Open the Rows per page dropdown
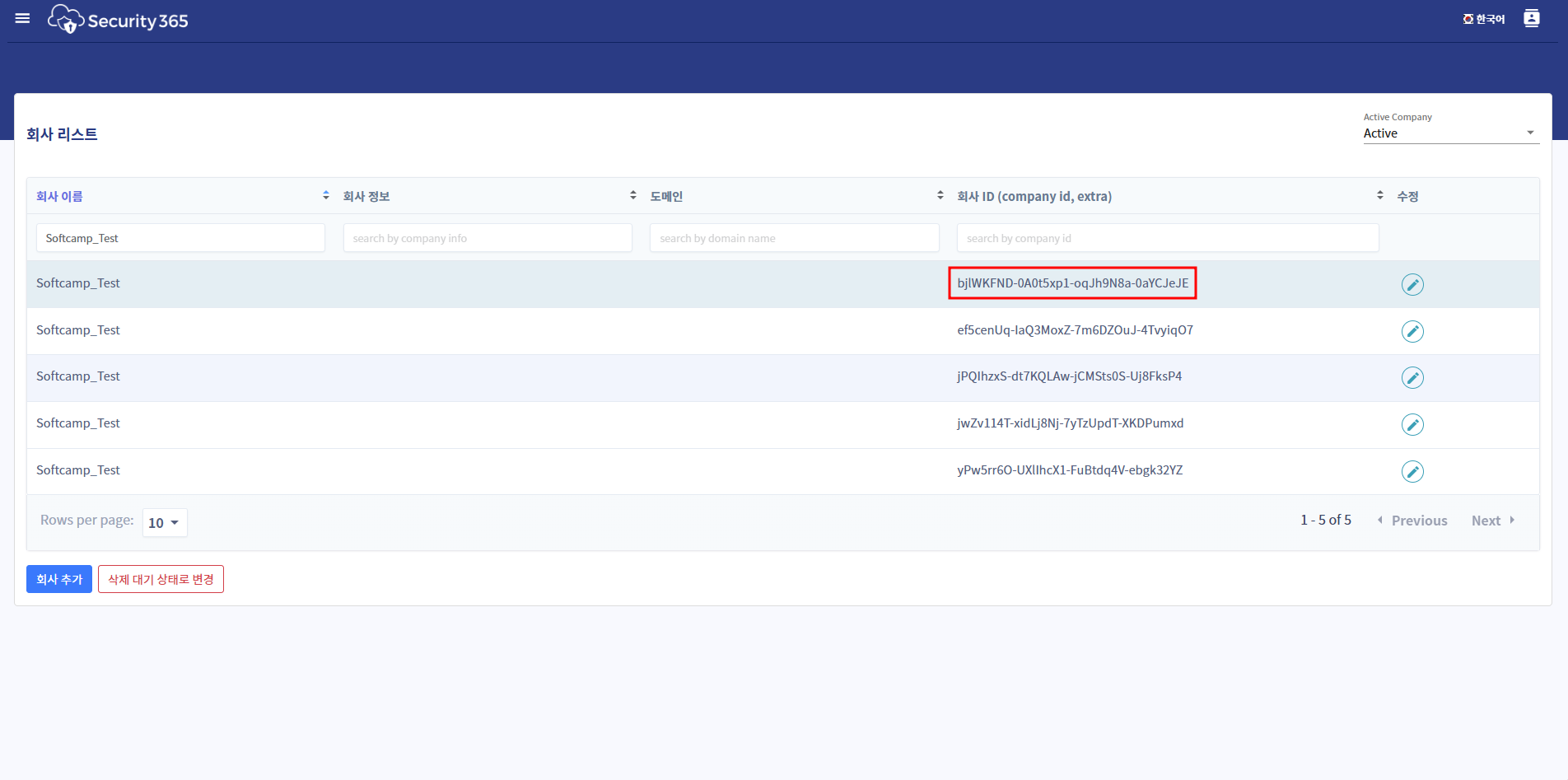Screen dimensions: 1568x780 [x=164, y=523]
